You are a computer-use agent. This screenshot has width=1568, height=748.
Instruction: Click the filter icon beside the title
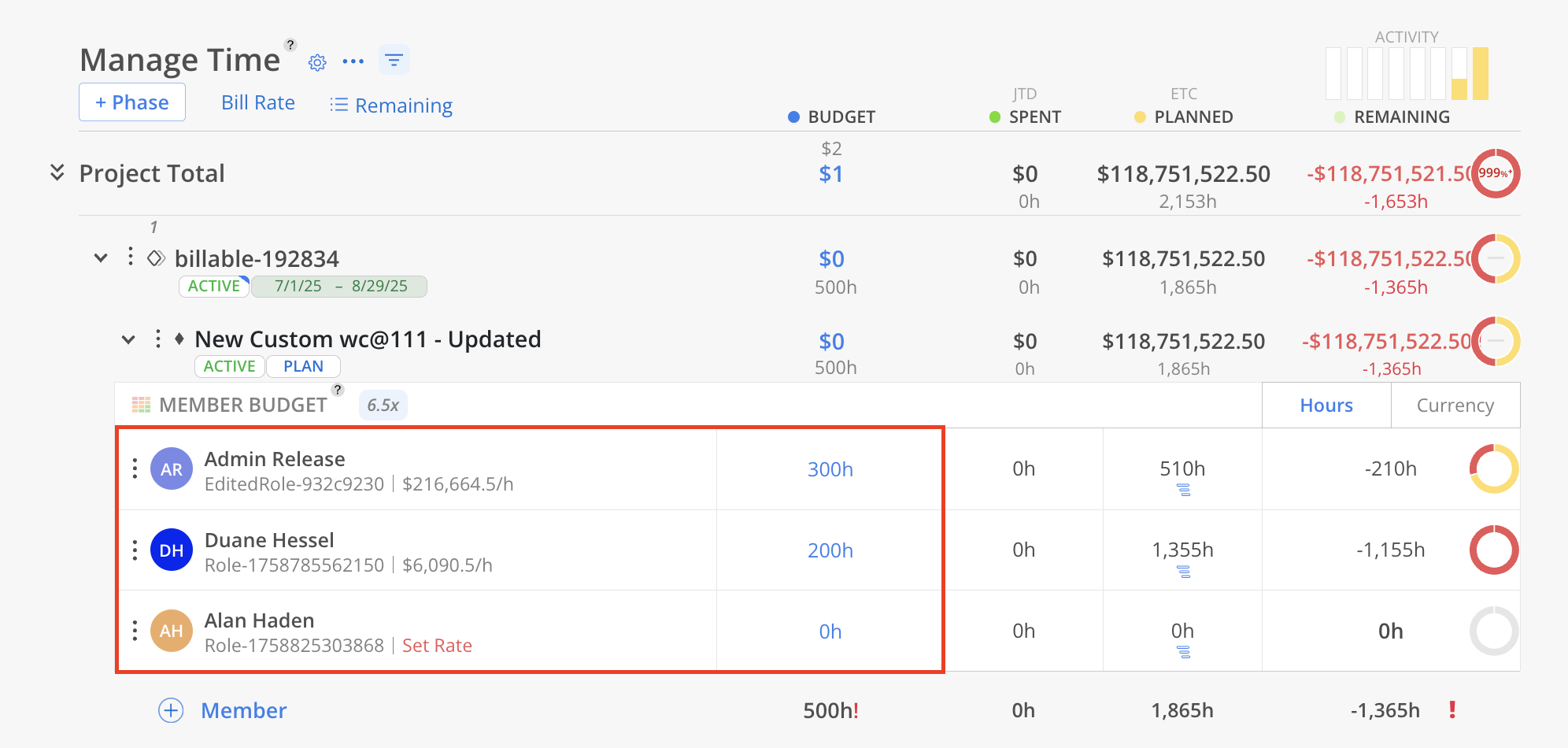coord(394,61)
